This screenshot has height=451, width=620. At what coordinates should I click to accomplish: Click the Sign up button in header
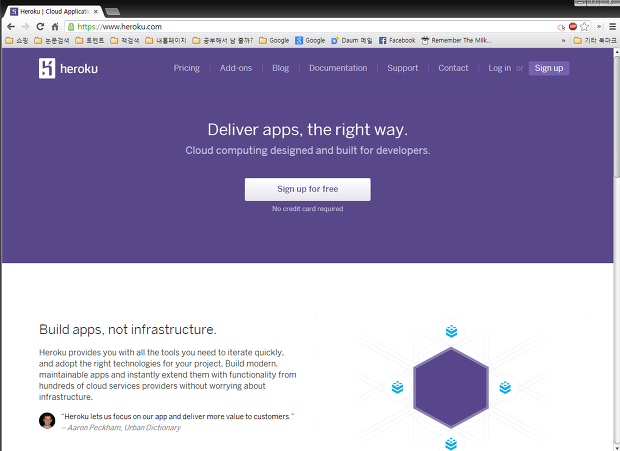click(x=549, y=68)
